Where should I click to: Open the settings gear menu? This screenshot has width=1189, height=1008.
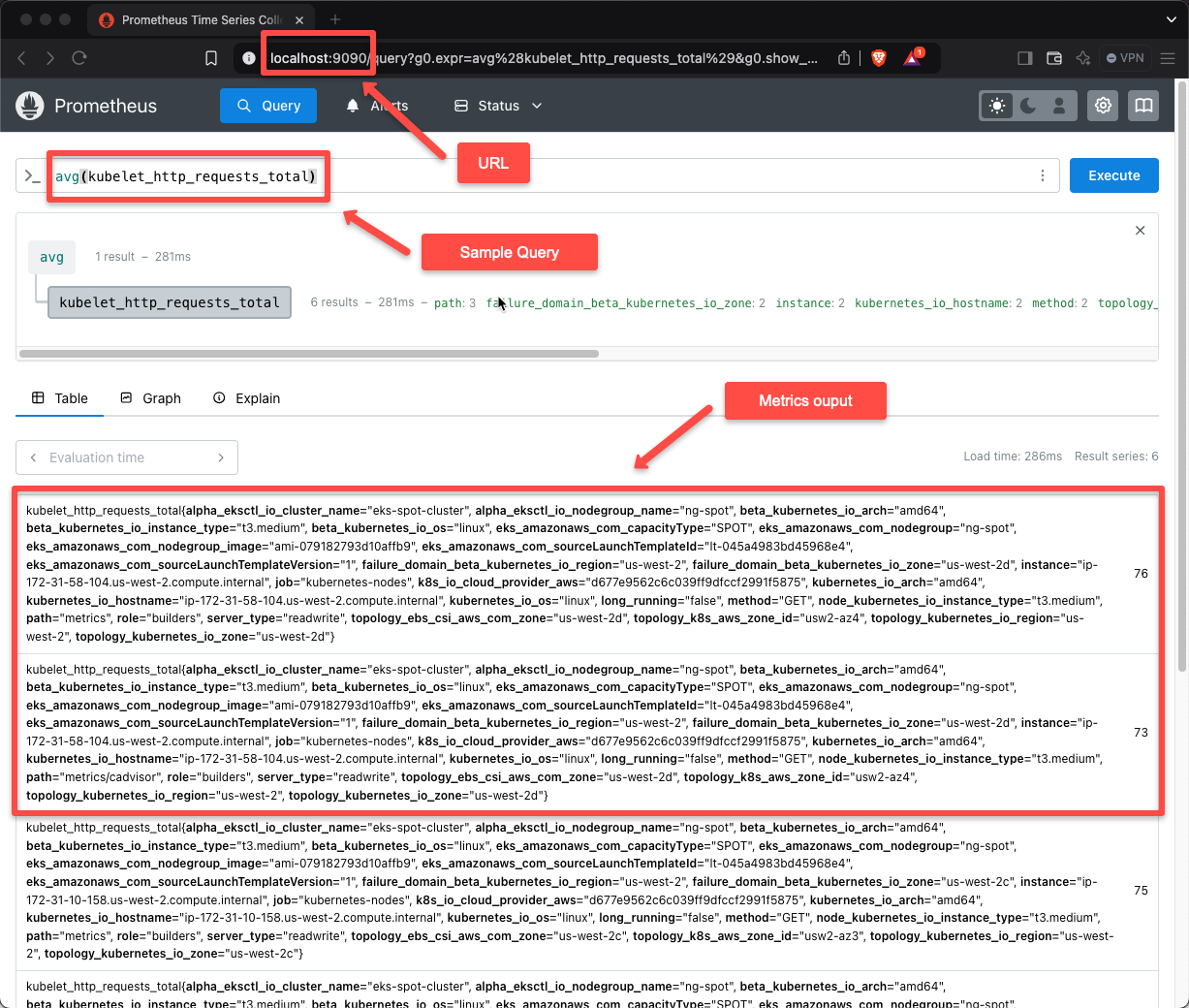tap(1103, 106)
